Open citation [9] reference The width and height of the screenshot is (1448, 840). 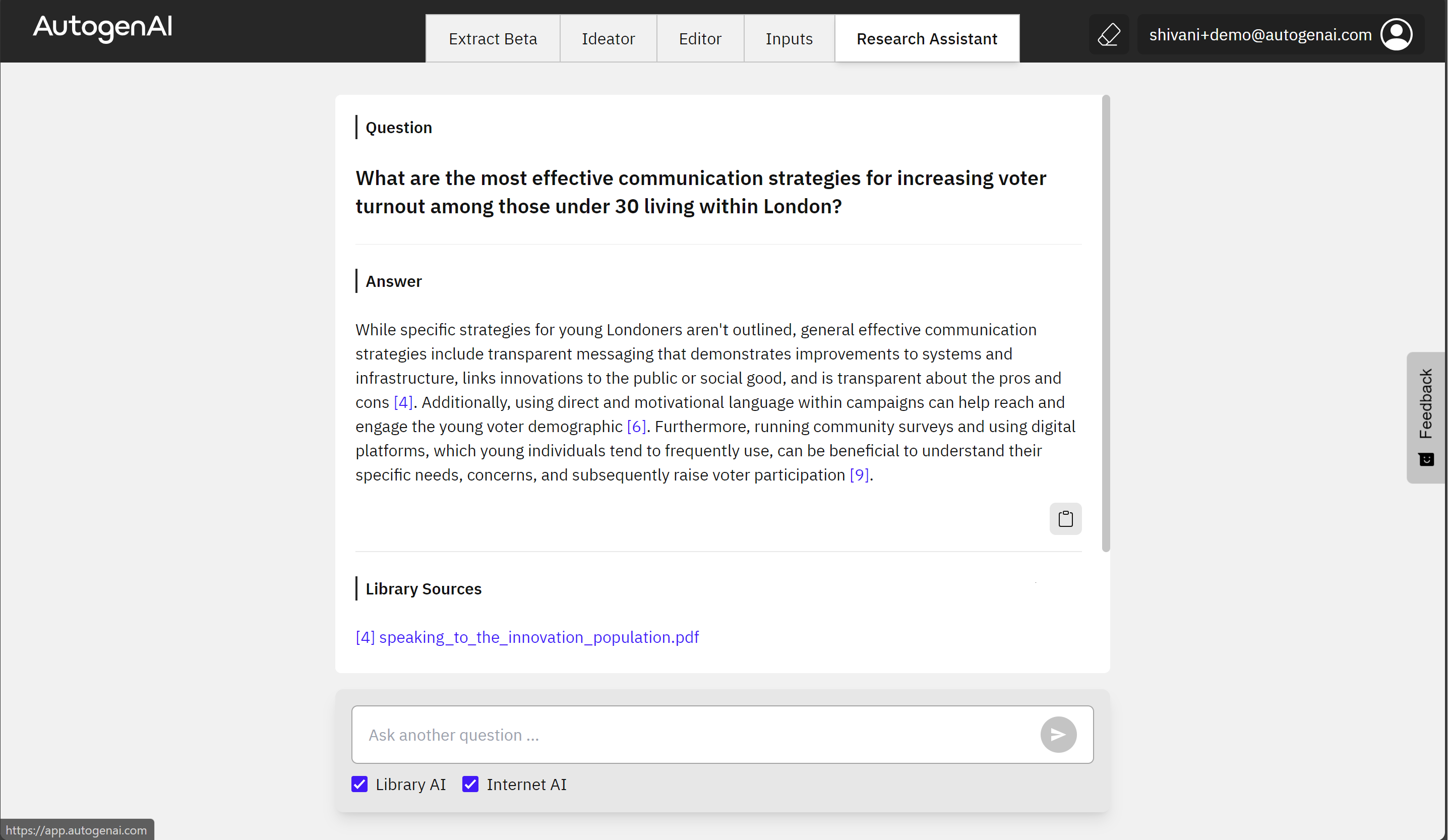click(859, 474)
